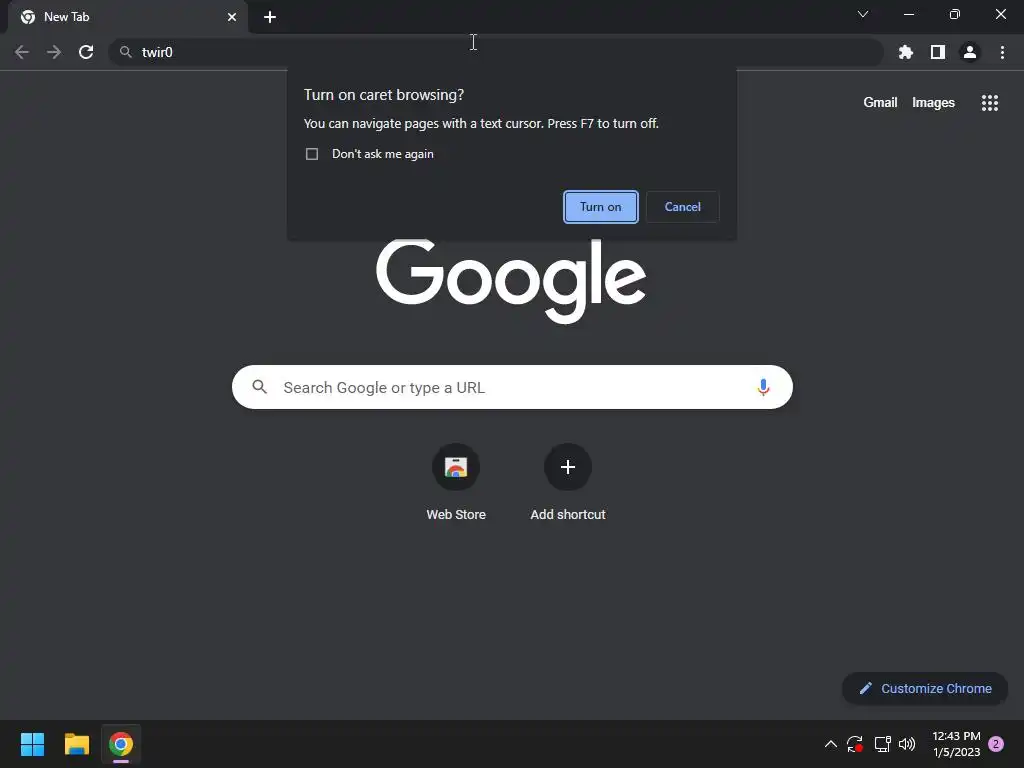Go back using the back arrow
Viewport: 1024px width, 768px height.
coord(22,52)
